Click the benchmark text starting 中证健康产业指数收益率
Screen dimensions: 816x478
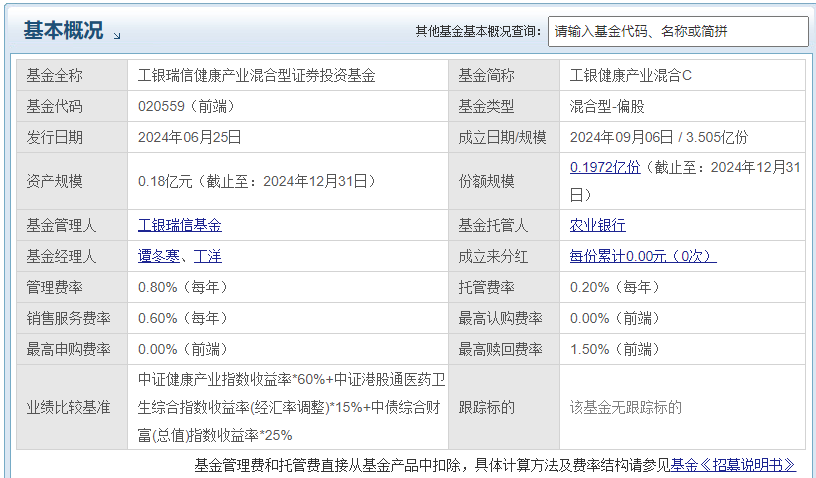291,407
